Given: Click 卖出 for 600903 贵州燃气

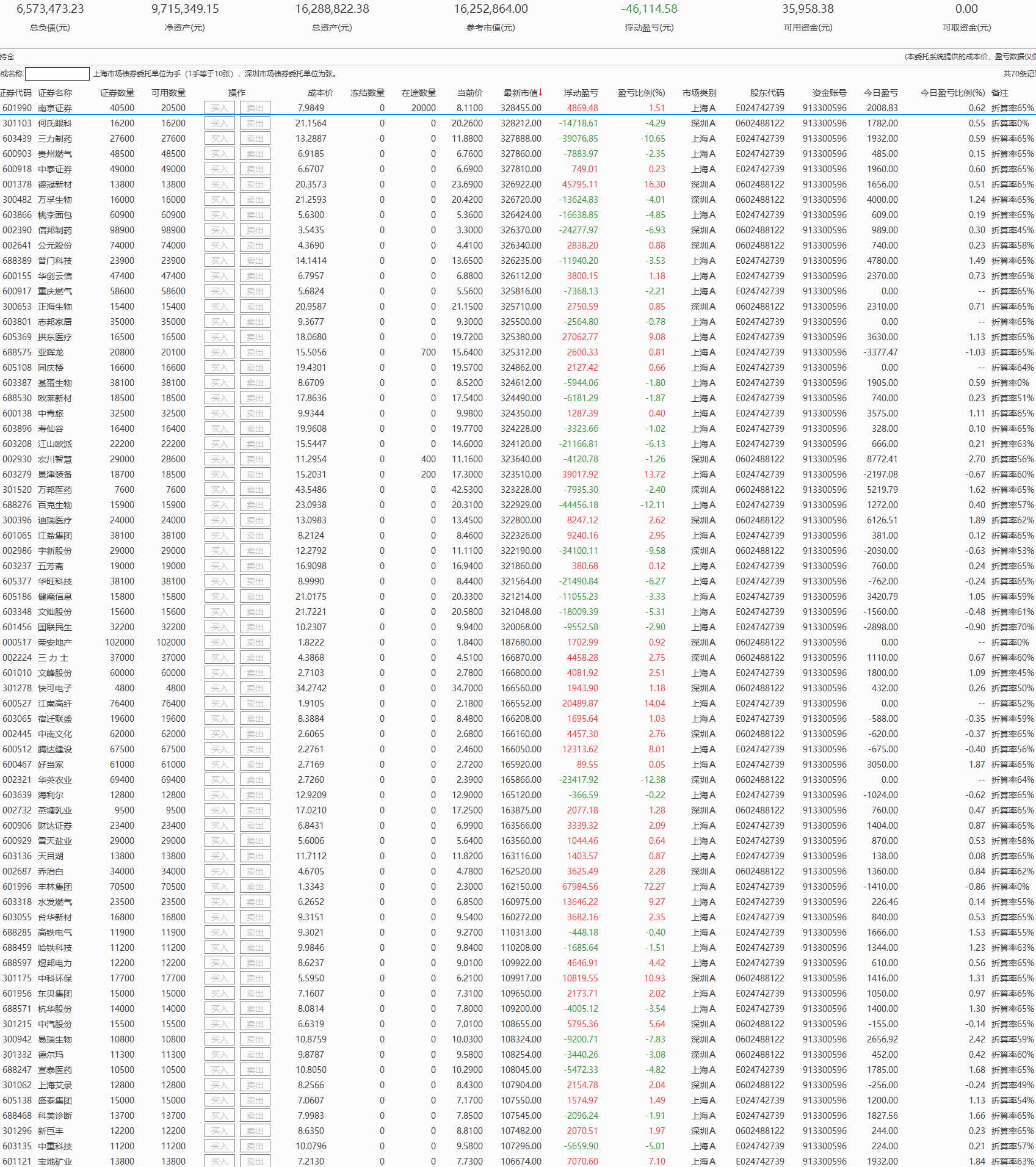Looking at the screenshot, I should click(255, 154).
